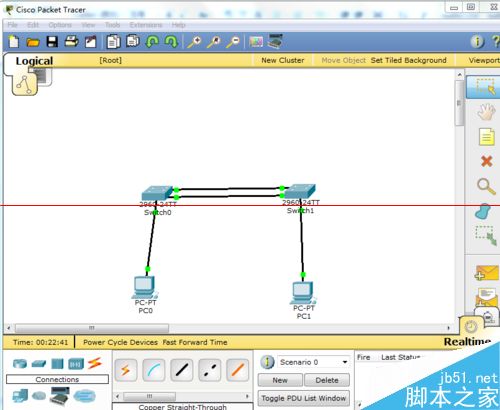Image resolution: width=500 pixels, height=410 pixels.
Task: Pick the Place Note tool
Action: click(486, 137)
